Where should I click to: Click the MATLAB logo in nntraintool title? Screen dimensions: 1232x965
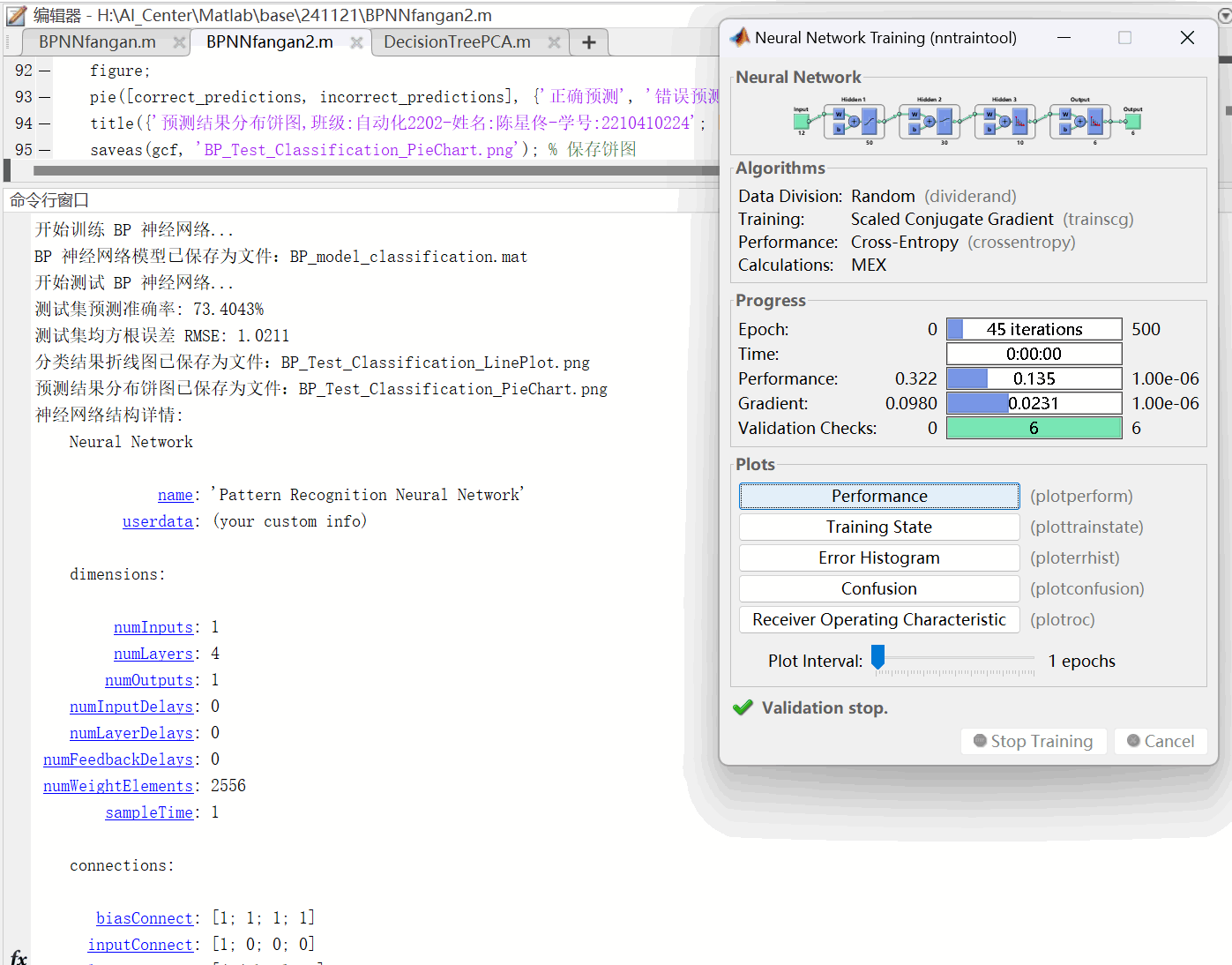point(740,37)
